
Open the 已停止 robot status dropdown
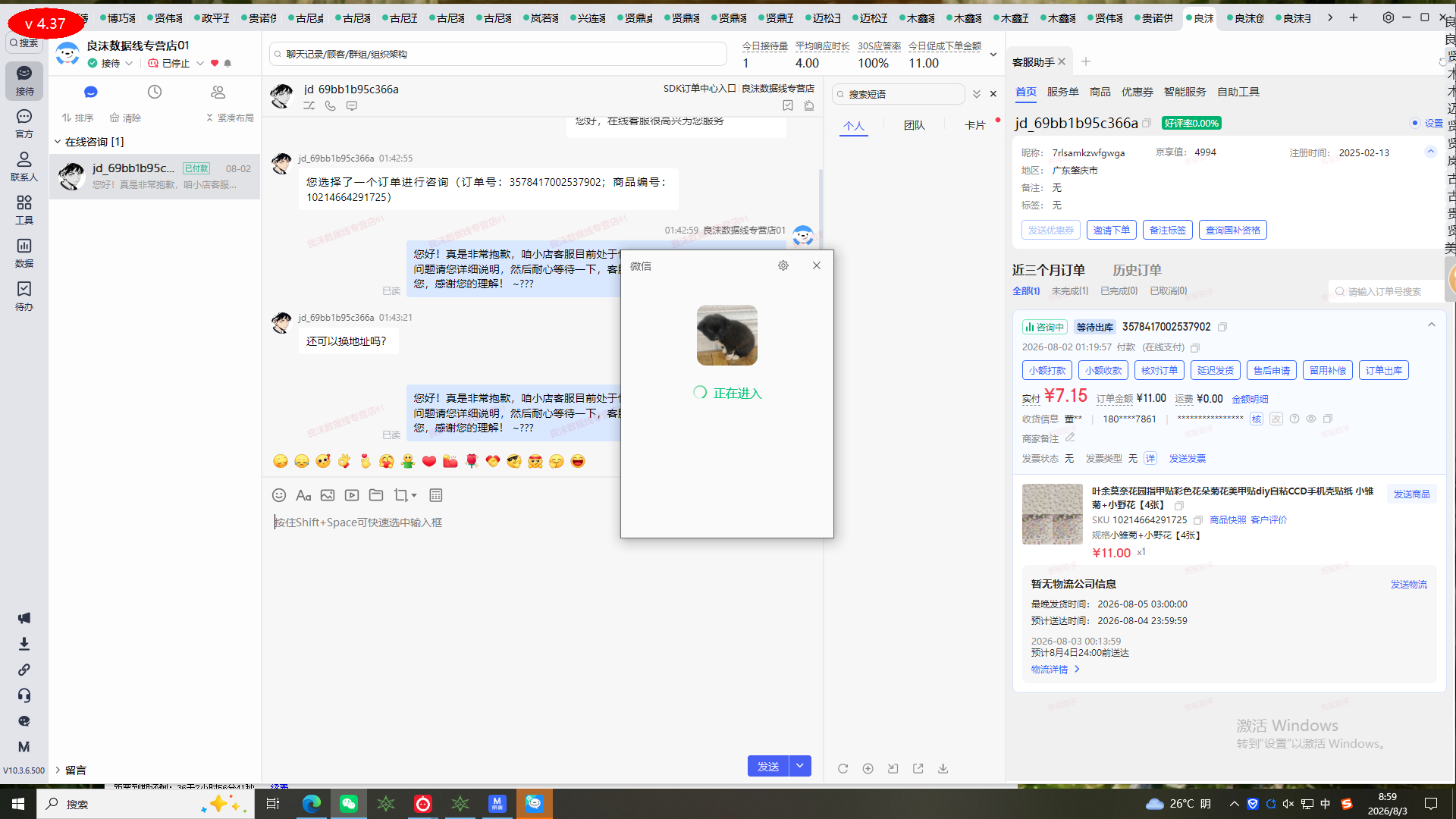(x=200, y=64)
